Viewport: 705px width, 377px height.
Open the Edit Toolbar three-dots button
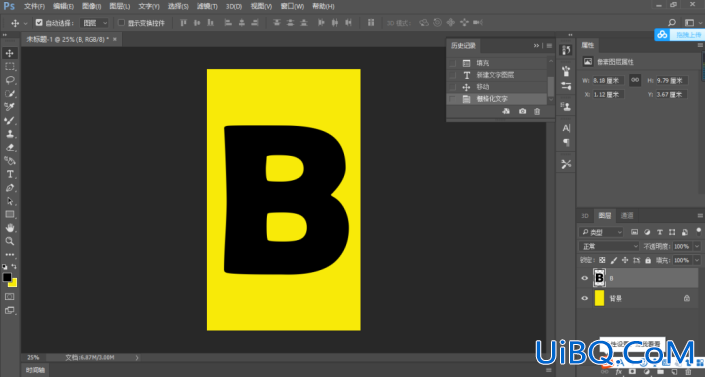(9, 254)
